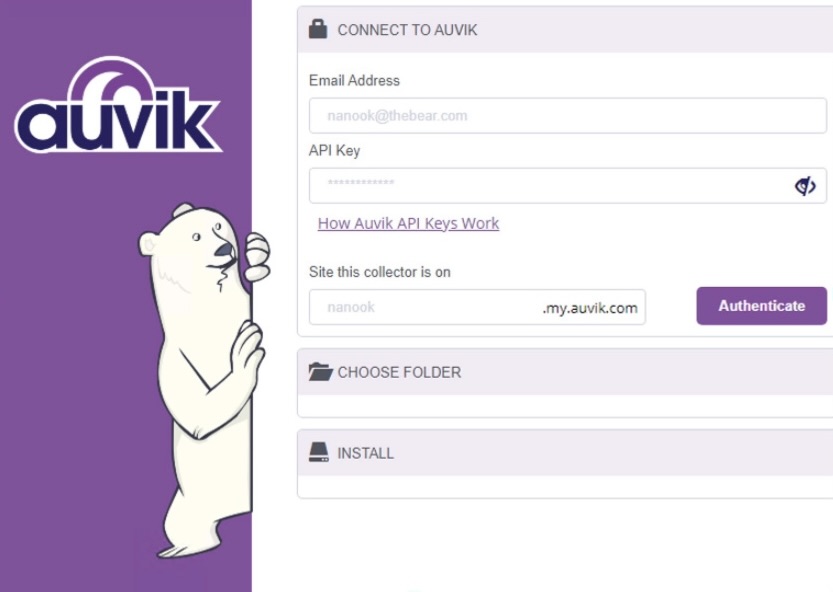833x592 pixels.
Task: Expand the Choose Folder section header
Action: click(565, 372)
